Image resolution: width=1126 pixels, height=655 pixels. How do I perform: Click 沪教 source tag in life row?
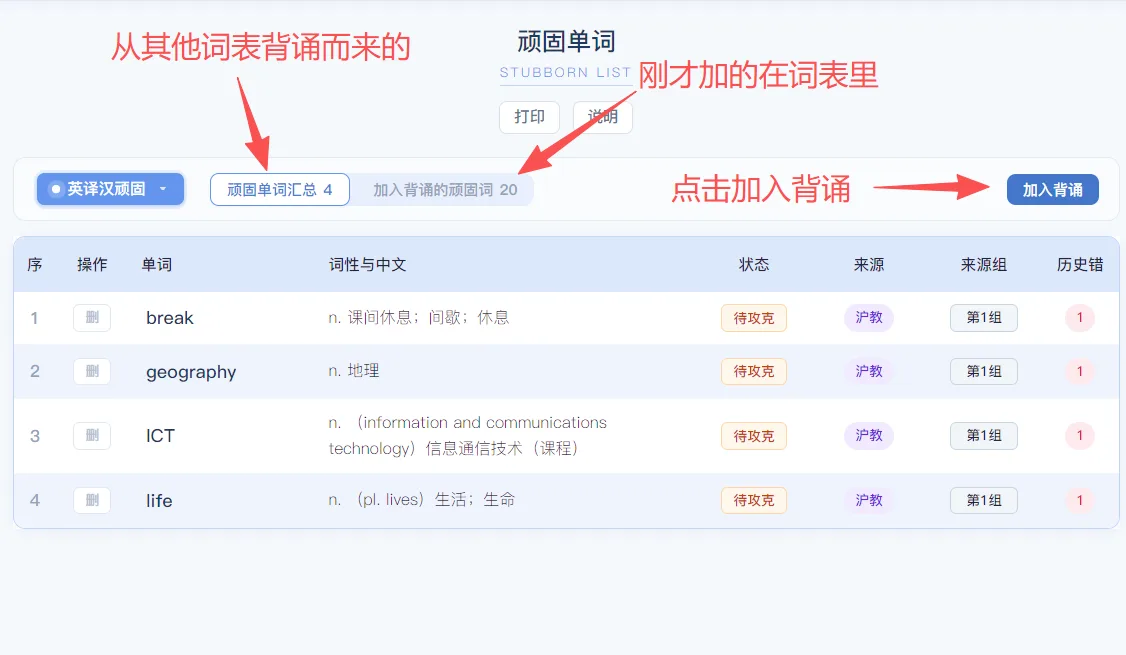pyautogui.click(x=869, y=500)
